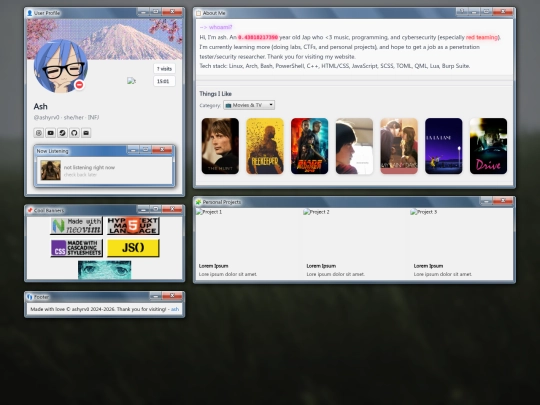The height and width of the screenshot is (405, 540).
Task: Click the '15:01' time badge
Action: [164, 81]
